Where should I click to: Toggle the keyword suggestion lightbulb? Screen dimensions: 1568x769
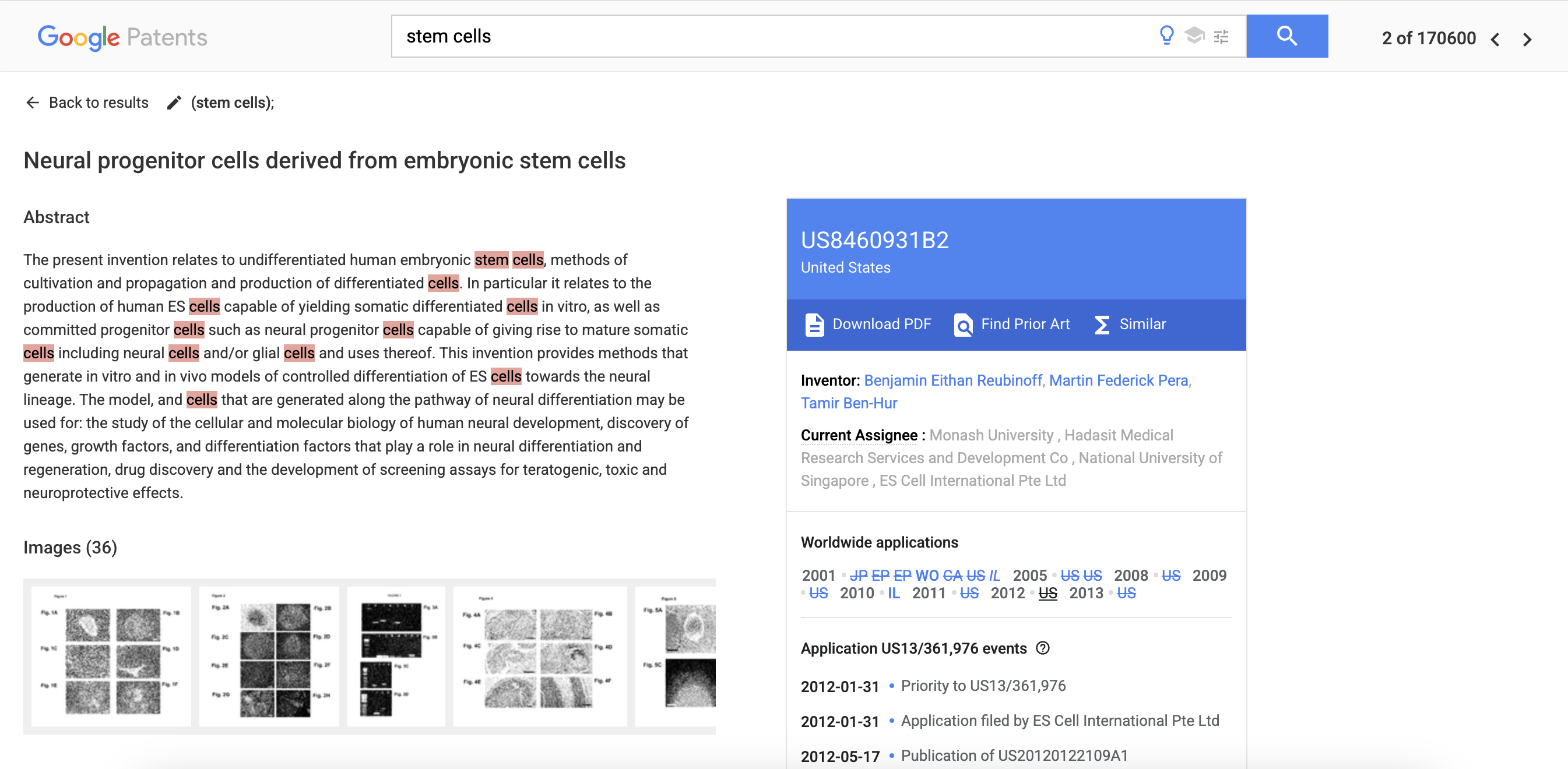tap(1166, 36)
